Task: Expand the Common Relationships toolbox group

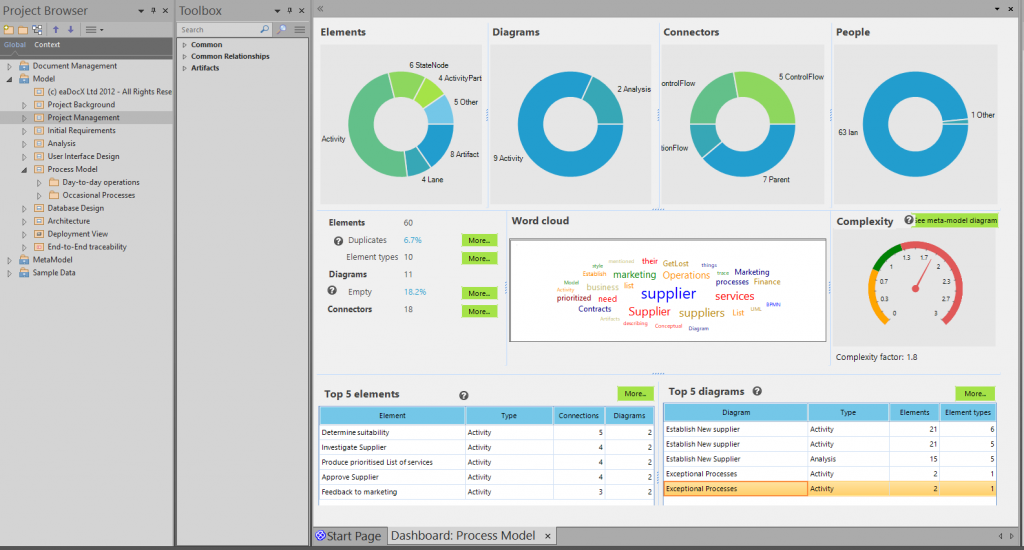Action: (x=184, y=57)
